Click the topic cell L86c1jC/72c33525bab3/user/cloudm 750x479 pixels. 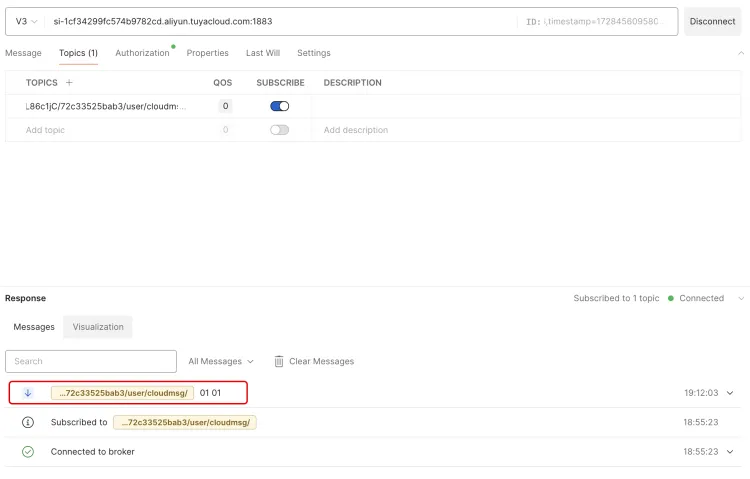click(x=106, y=106)
